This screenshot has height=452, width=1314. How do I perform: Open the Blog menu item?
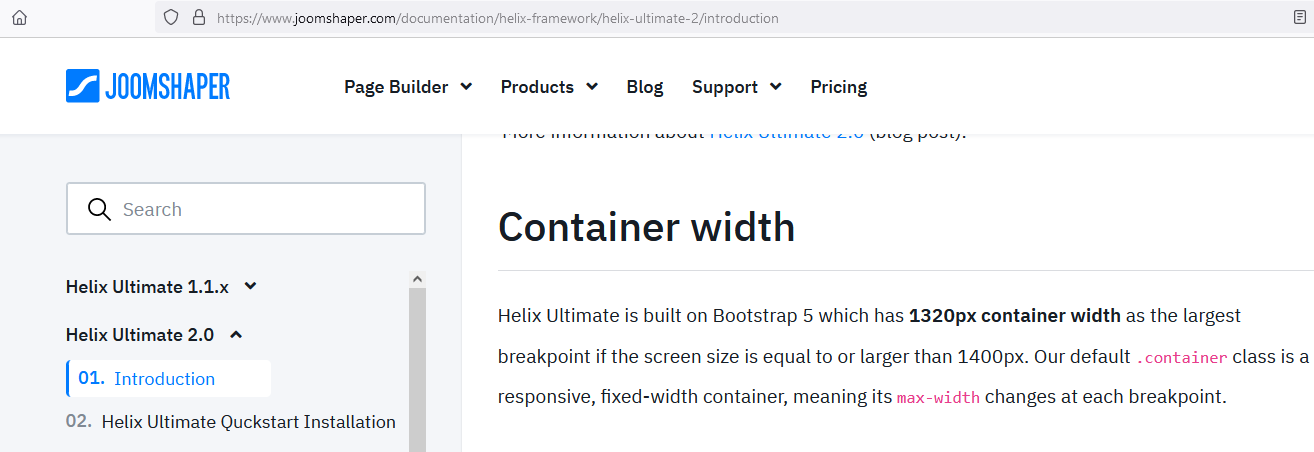(644, 87)
